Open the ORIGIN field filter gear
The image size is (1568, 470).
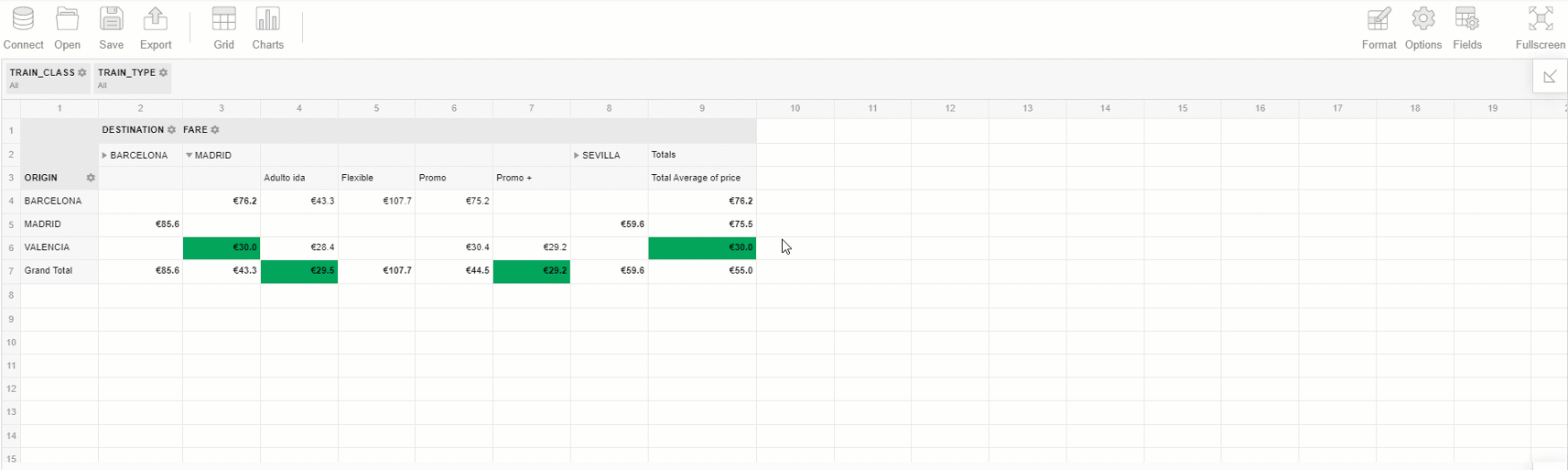(91, 178)
